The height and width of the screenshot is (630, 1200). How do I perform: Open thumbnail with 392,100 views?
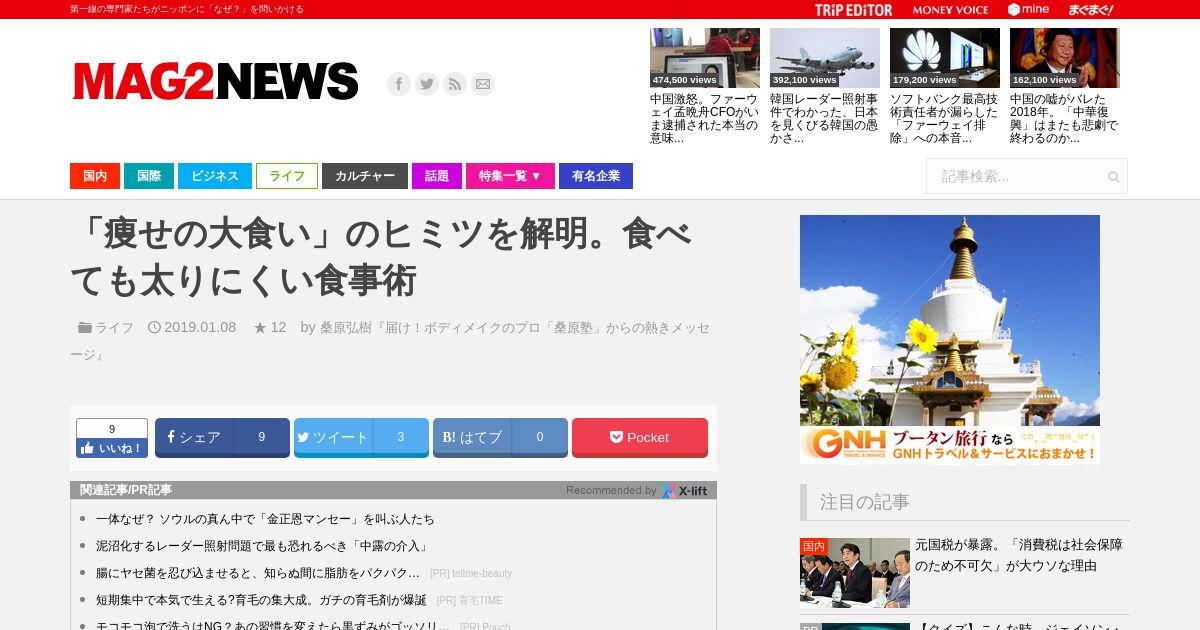coord(825,58)
